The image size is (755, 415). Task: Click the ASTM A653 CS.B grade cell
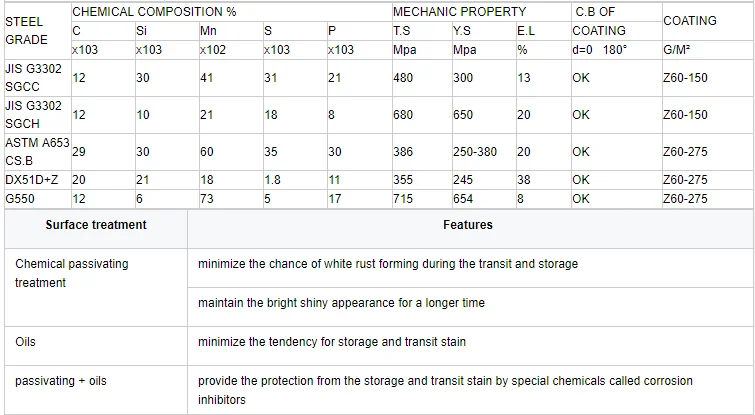(36, 152)
